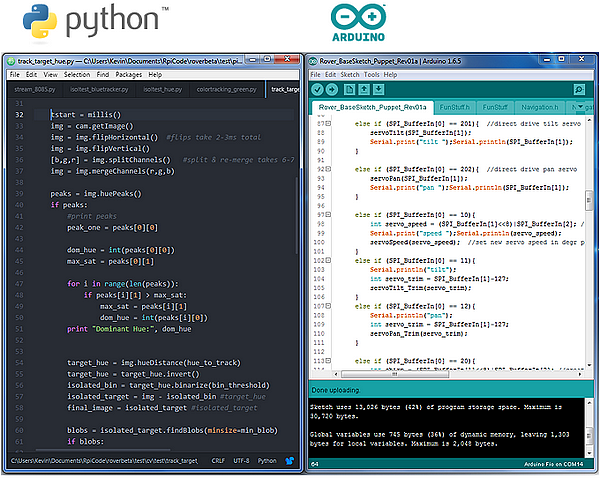
Task: Switch to isoltest_hue.py tab
Action: coord(163,90)
